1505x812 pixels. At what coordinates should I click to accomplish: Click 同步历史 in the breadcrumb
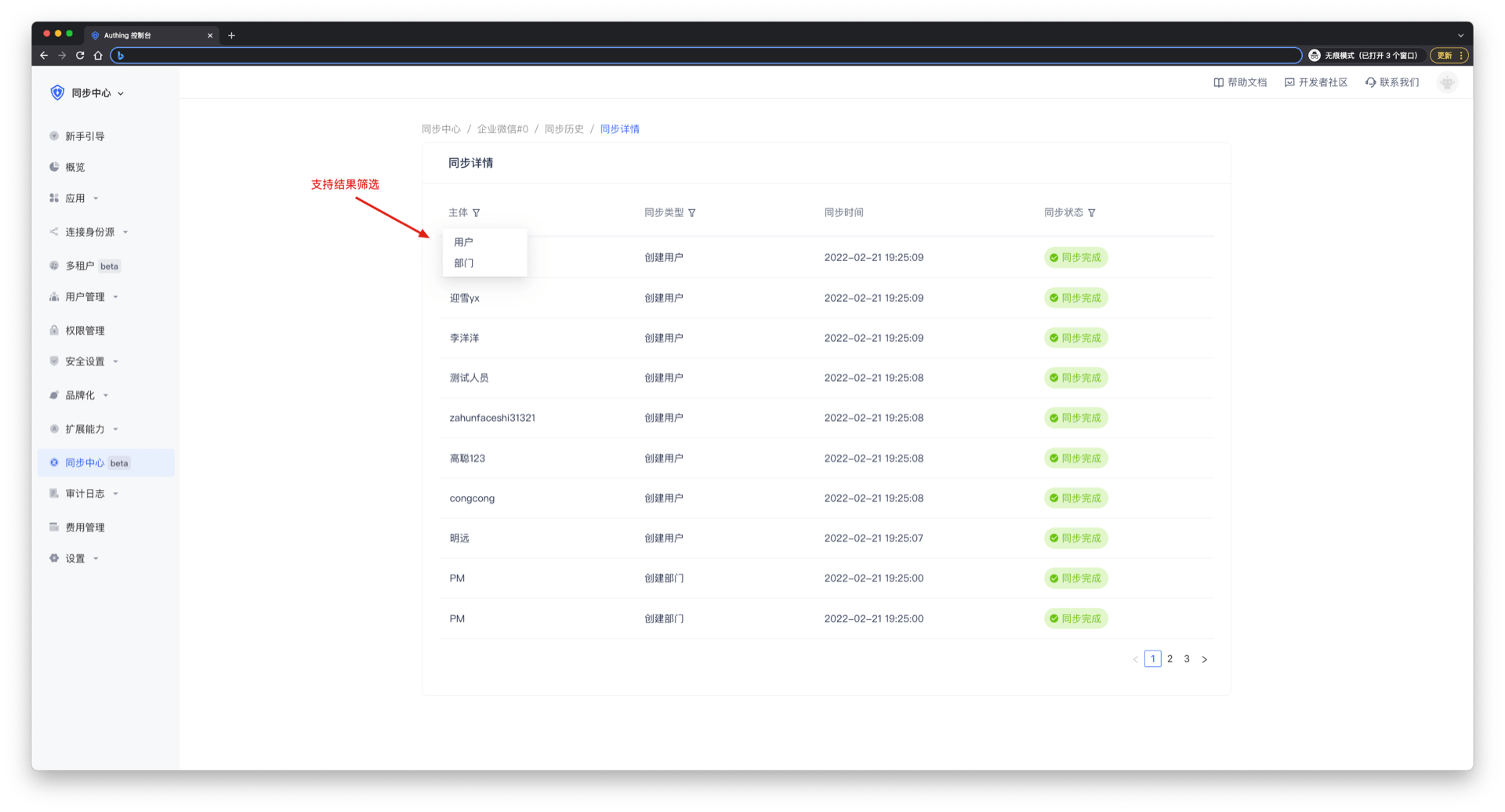(x=564, y=129)
